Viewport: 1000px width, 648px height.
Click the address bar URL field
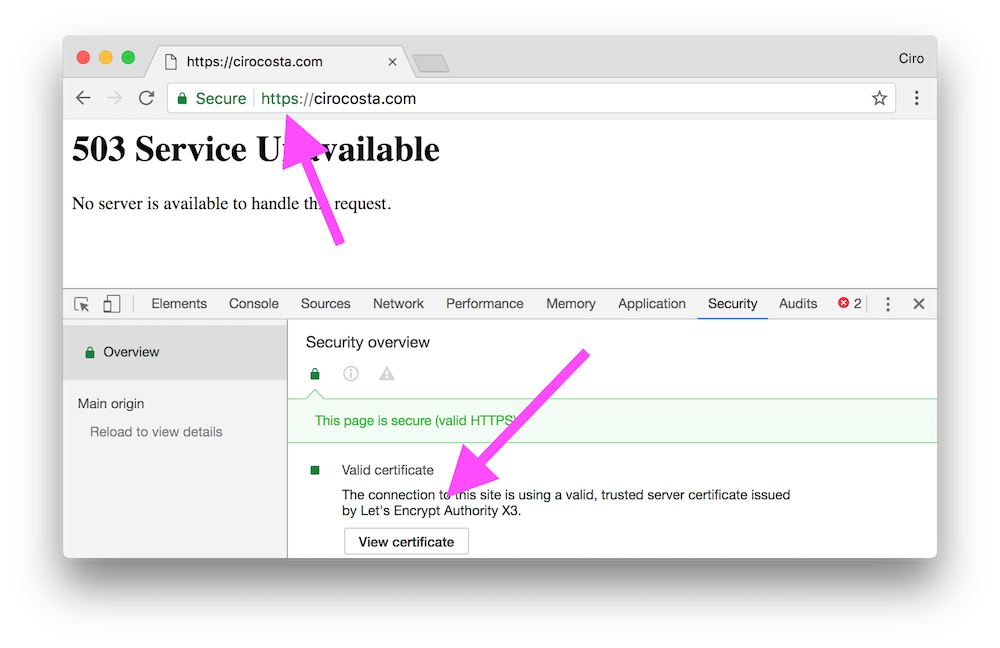pyautogui.click(x=530, y=98)
